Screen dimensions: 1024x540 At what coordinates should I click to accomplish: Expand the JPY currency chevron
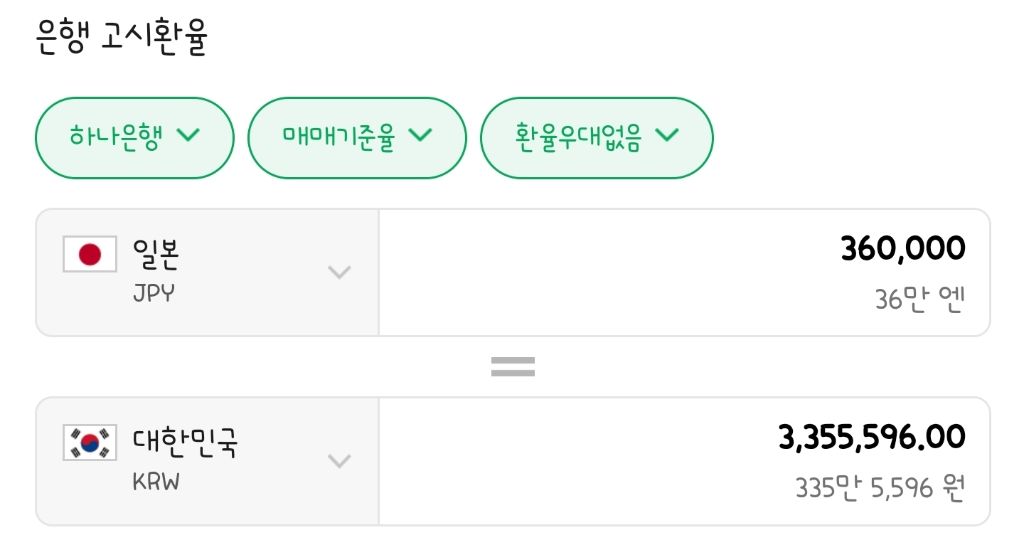pos(340,272)
